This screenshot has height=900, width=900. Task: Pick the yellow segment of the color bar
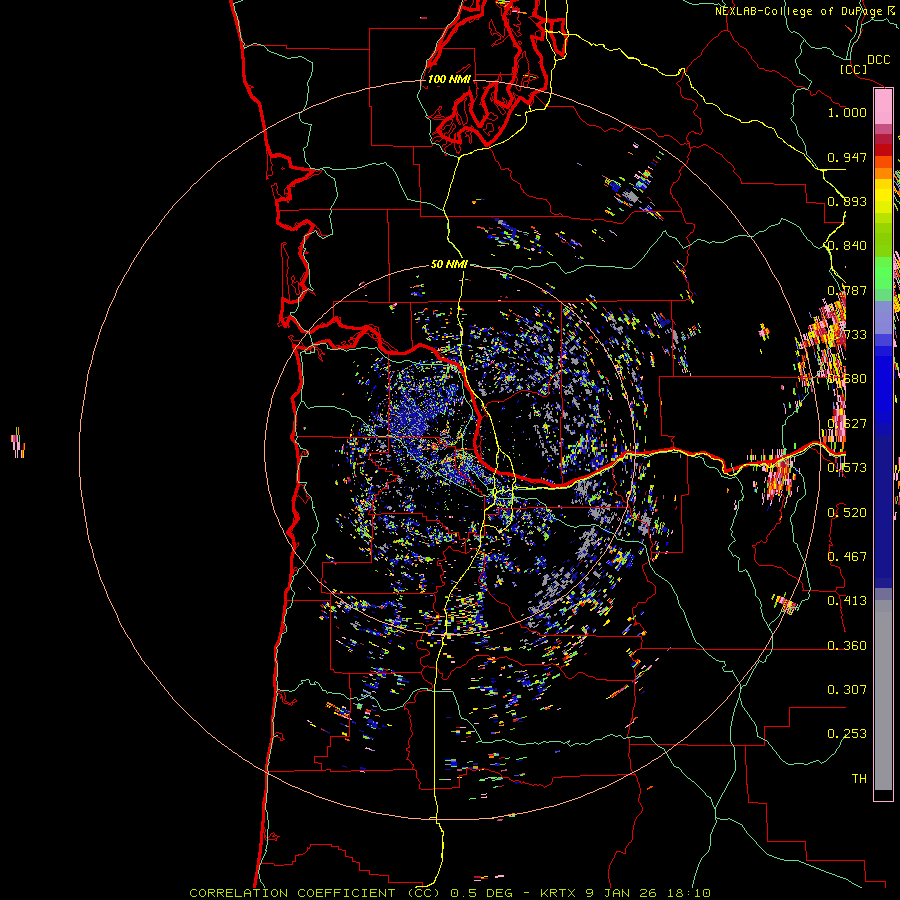click(883, 196)
